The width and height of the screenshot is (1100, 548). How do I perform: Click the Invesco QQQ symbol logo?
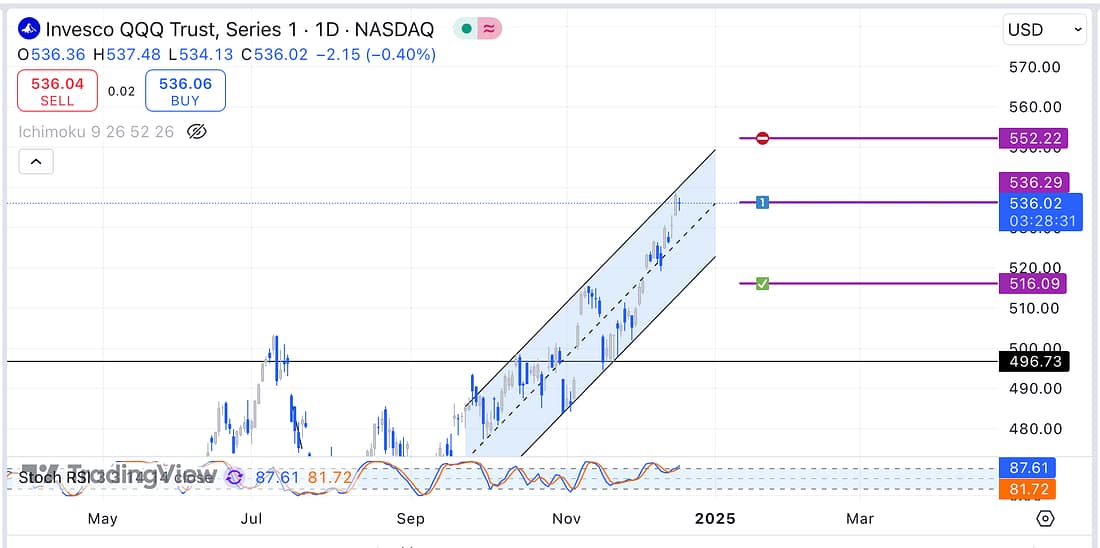point(30,30)
